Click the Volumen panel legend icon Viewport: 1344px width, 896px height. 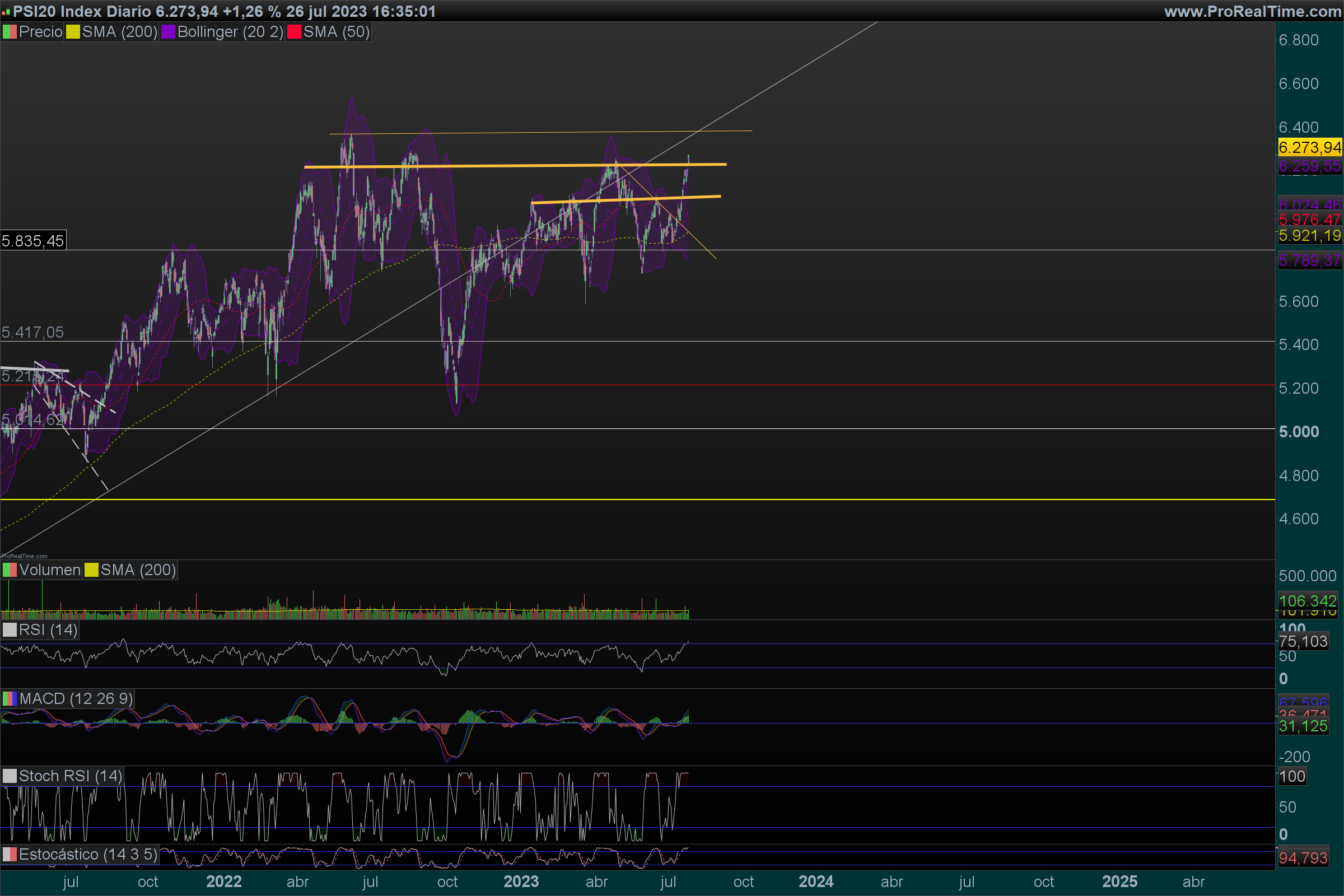(10, 570)
